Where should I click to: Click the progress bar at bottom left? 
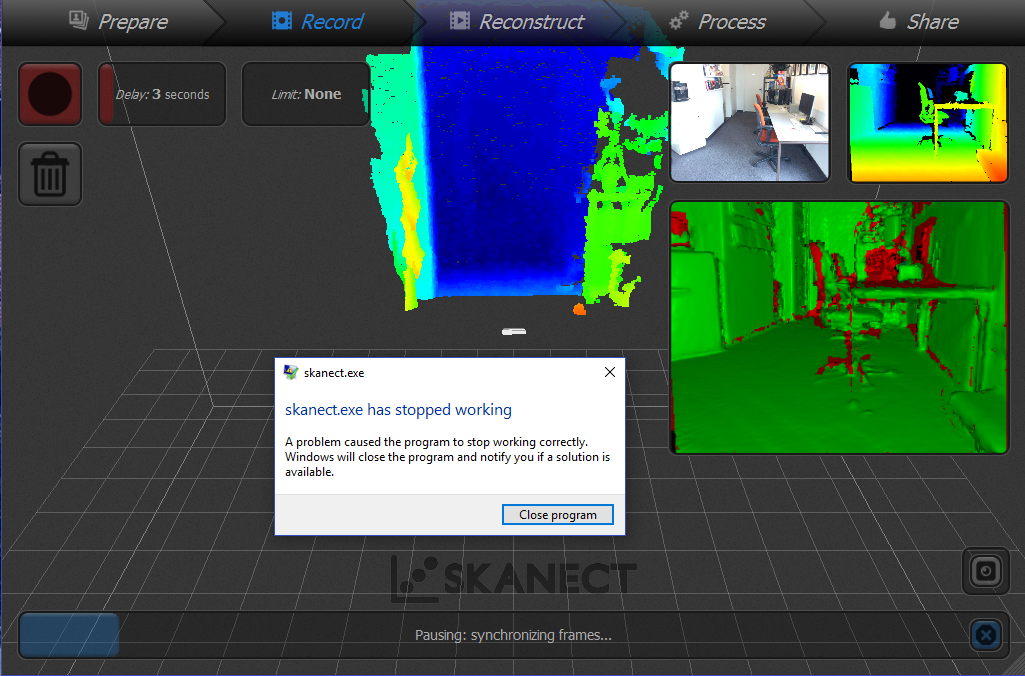[x=68, y=634]
